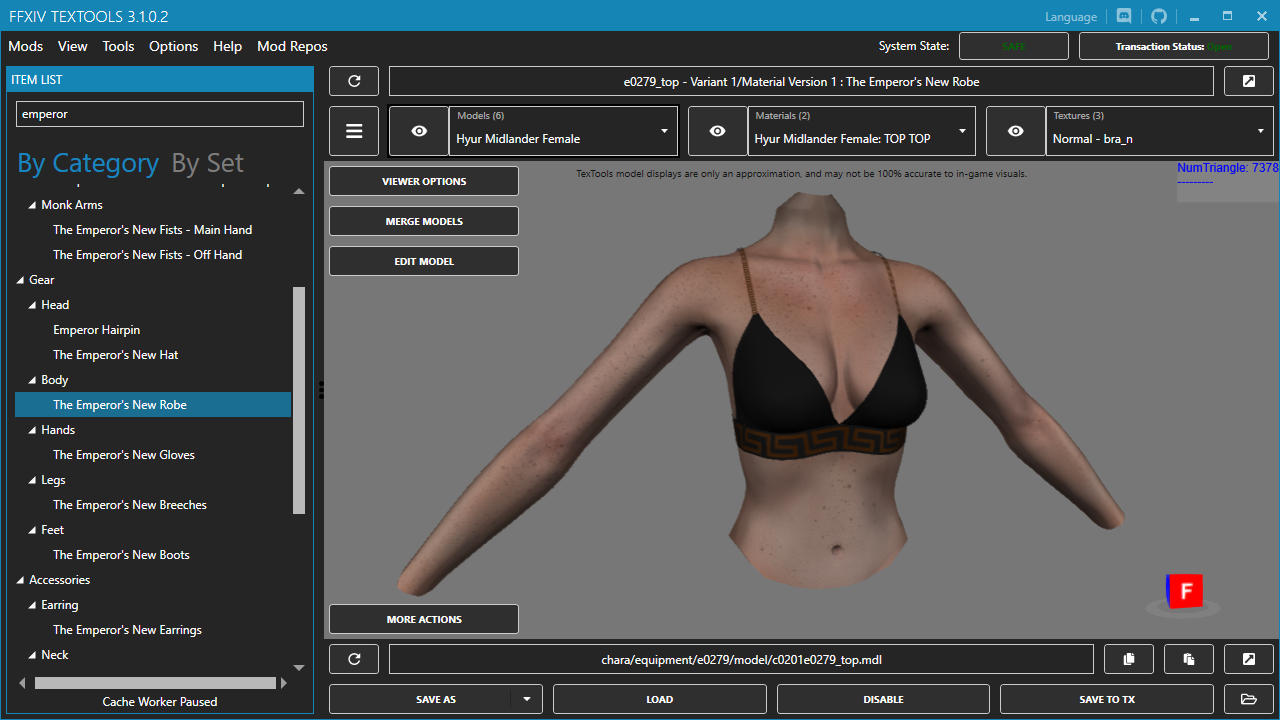The image size is (1280, 720).
Task: Refresh the file beside the .mdl path
Action: [354, 659]
